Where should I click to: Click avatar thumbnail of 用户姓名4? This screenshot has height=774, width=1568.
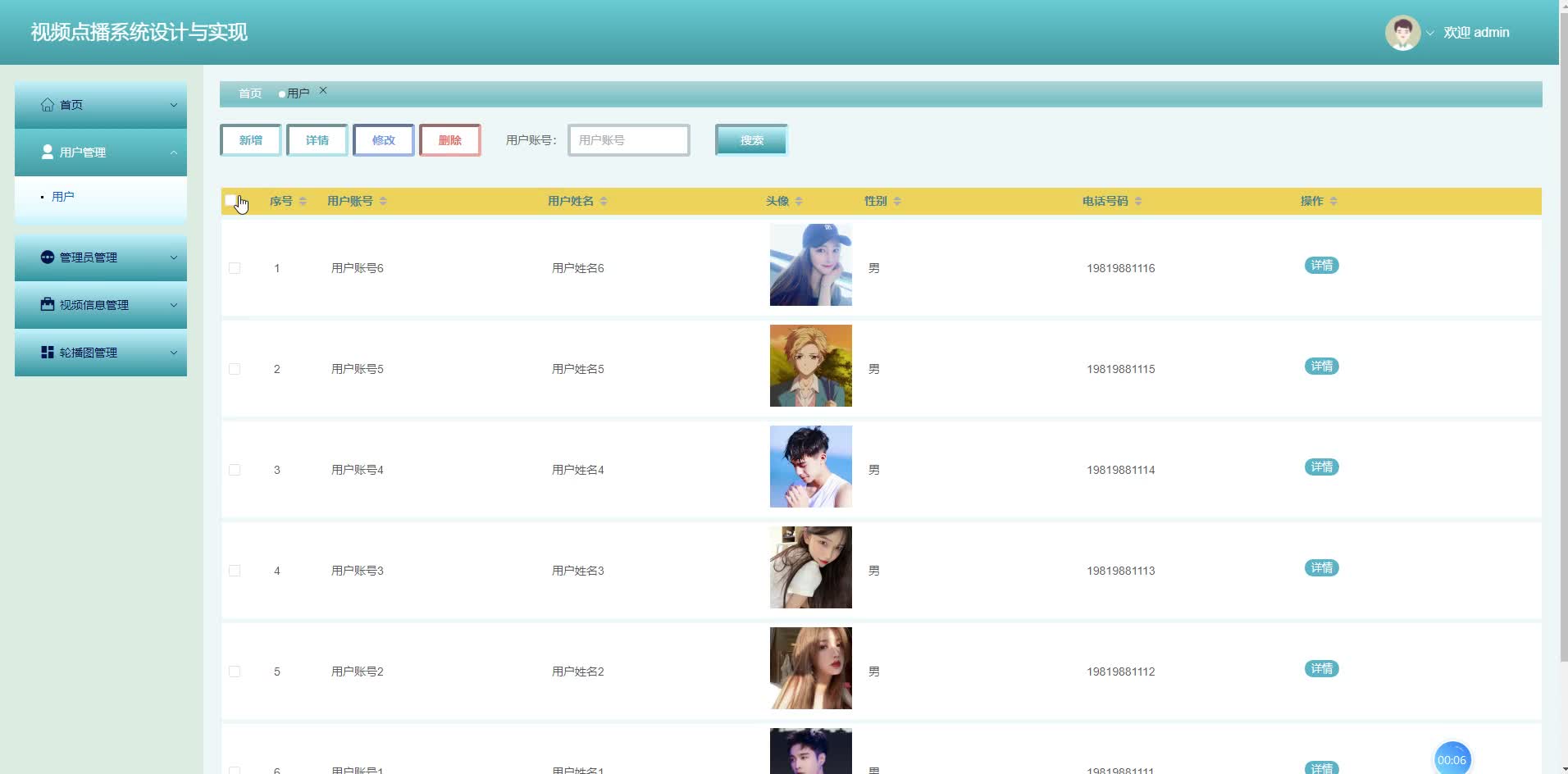click(x=811, y=467)
